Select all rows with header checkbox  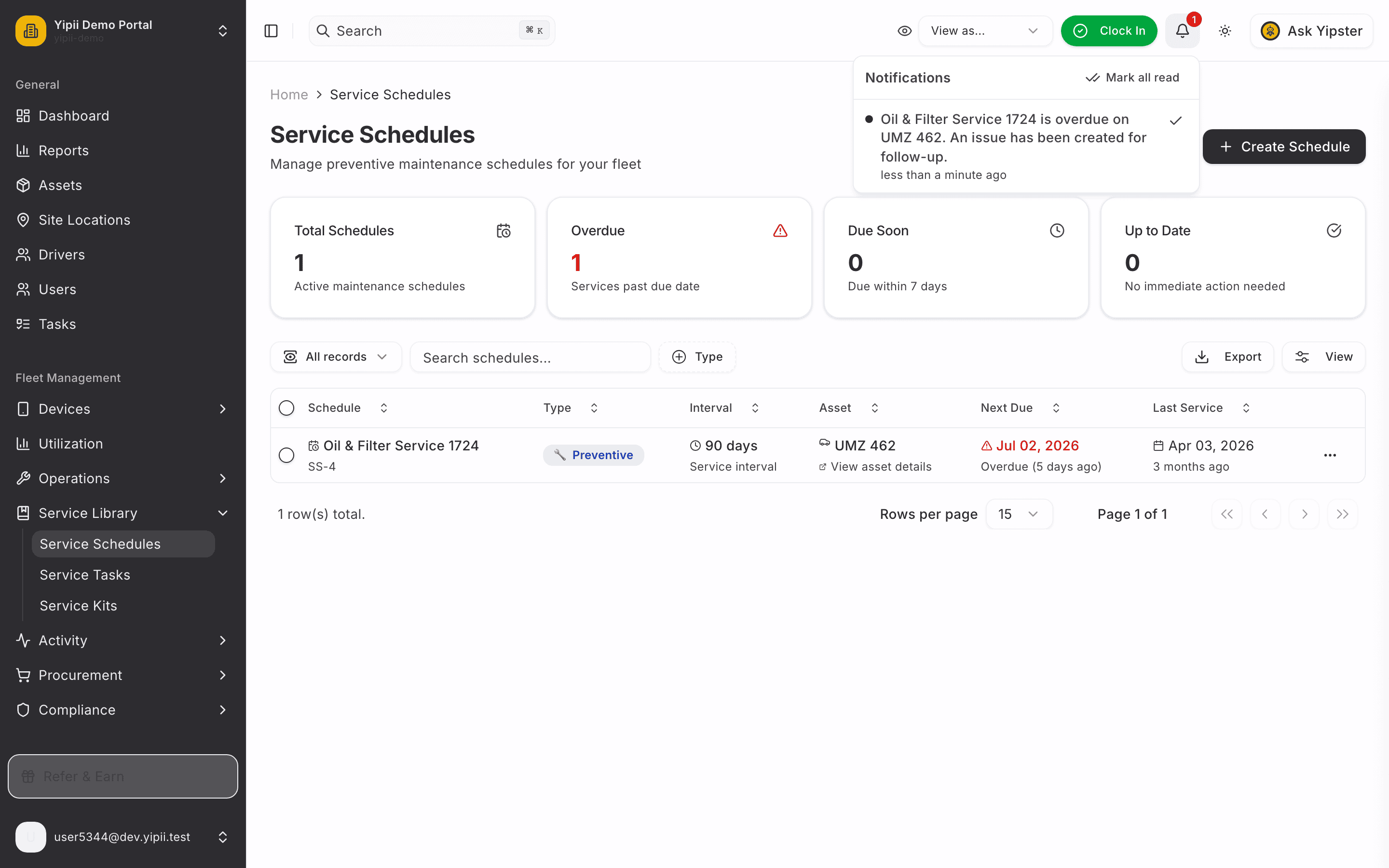click(x=286, y=408)
